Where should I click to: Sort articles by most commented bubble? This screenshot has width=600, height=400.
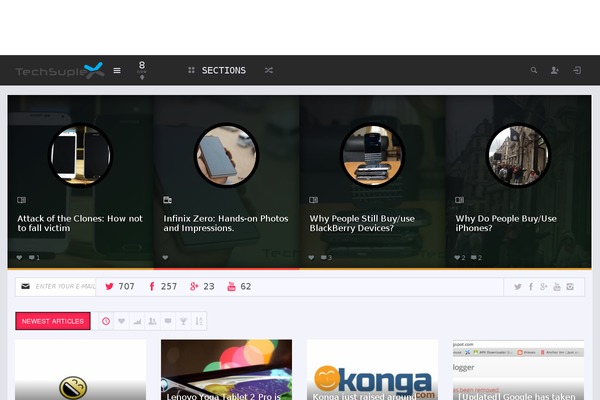point(168,321)
